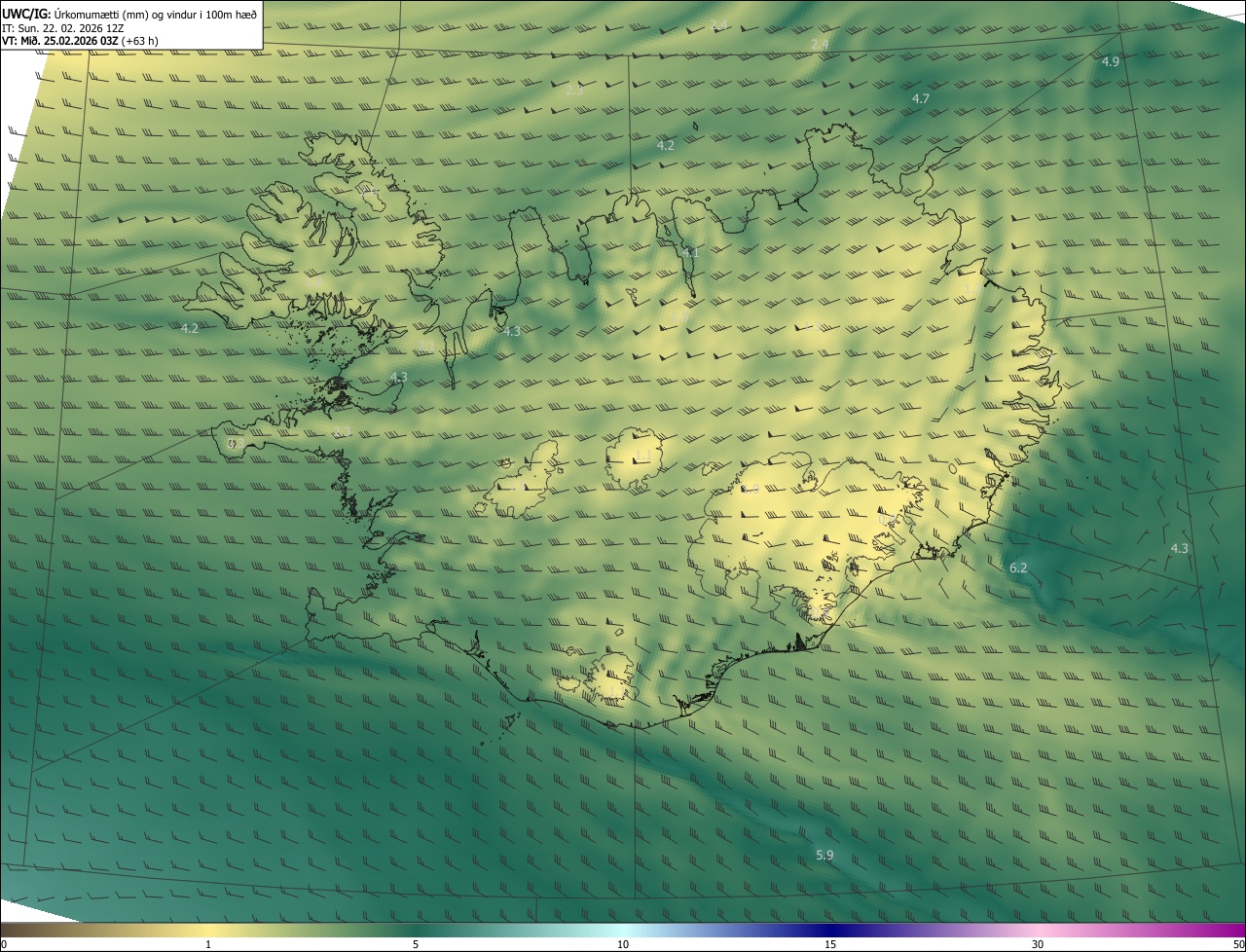Click the 4.7 value label on the map

(921, 99)
